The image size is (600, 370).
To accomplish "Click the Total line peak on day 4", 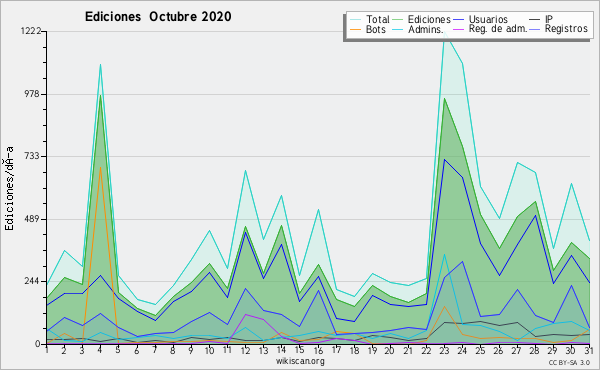I will click(x=100, y=65).
